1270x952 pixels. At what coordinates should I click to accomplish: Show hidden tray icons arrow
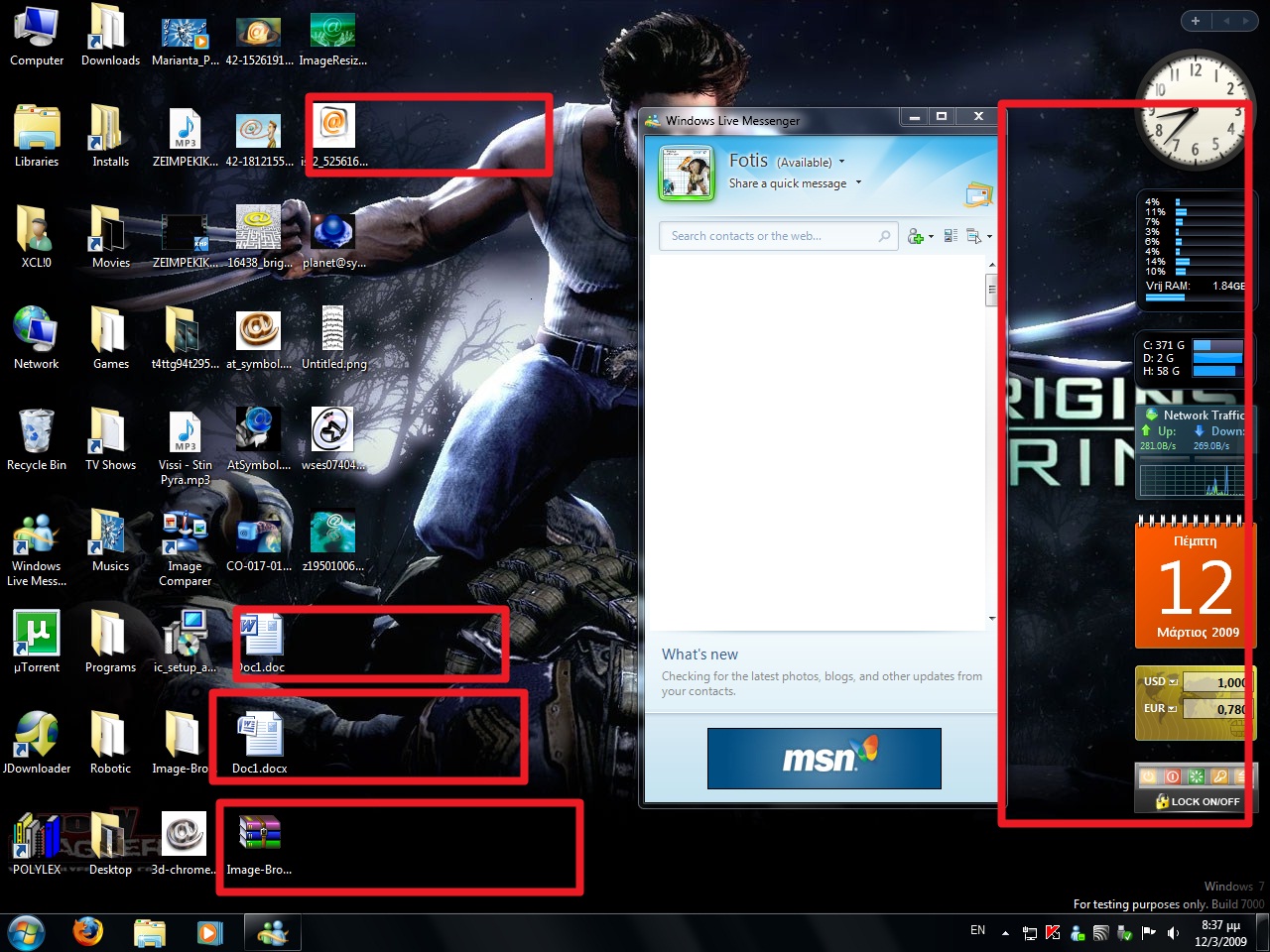[1005, 933]
